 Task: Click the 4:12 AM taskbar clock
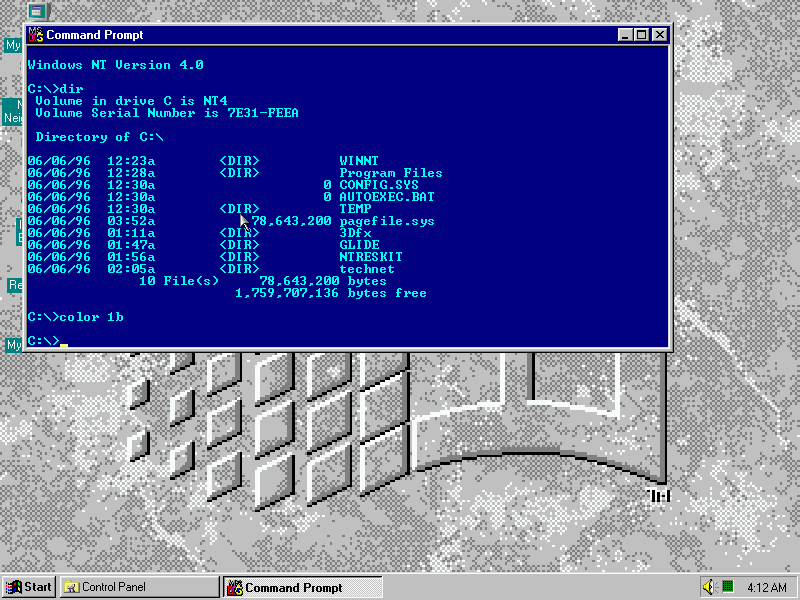766,587
